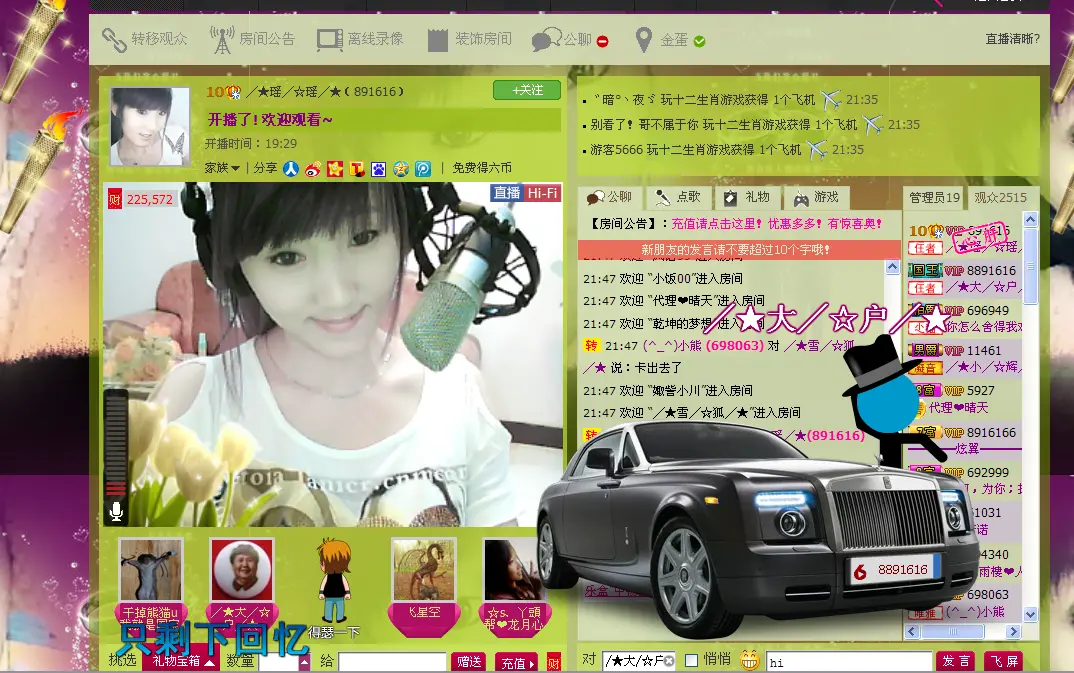
Task: Click the red 财 icon next to 充值
Action: pyautogui.click(x=553, y=663)
